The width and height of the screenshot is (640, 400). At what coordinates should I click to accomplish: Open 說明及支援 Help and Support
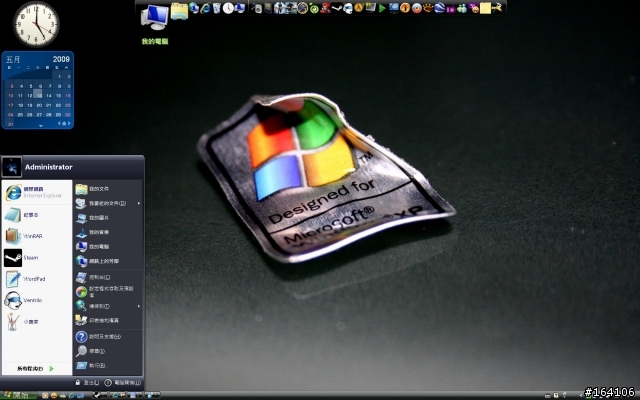[108, 336]
